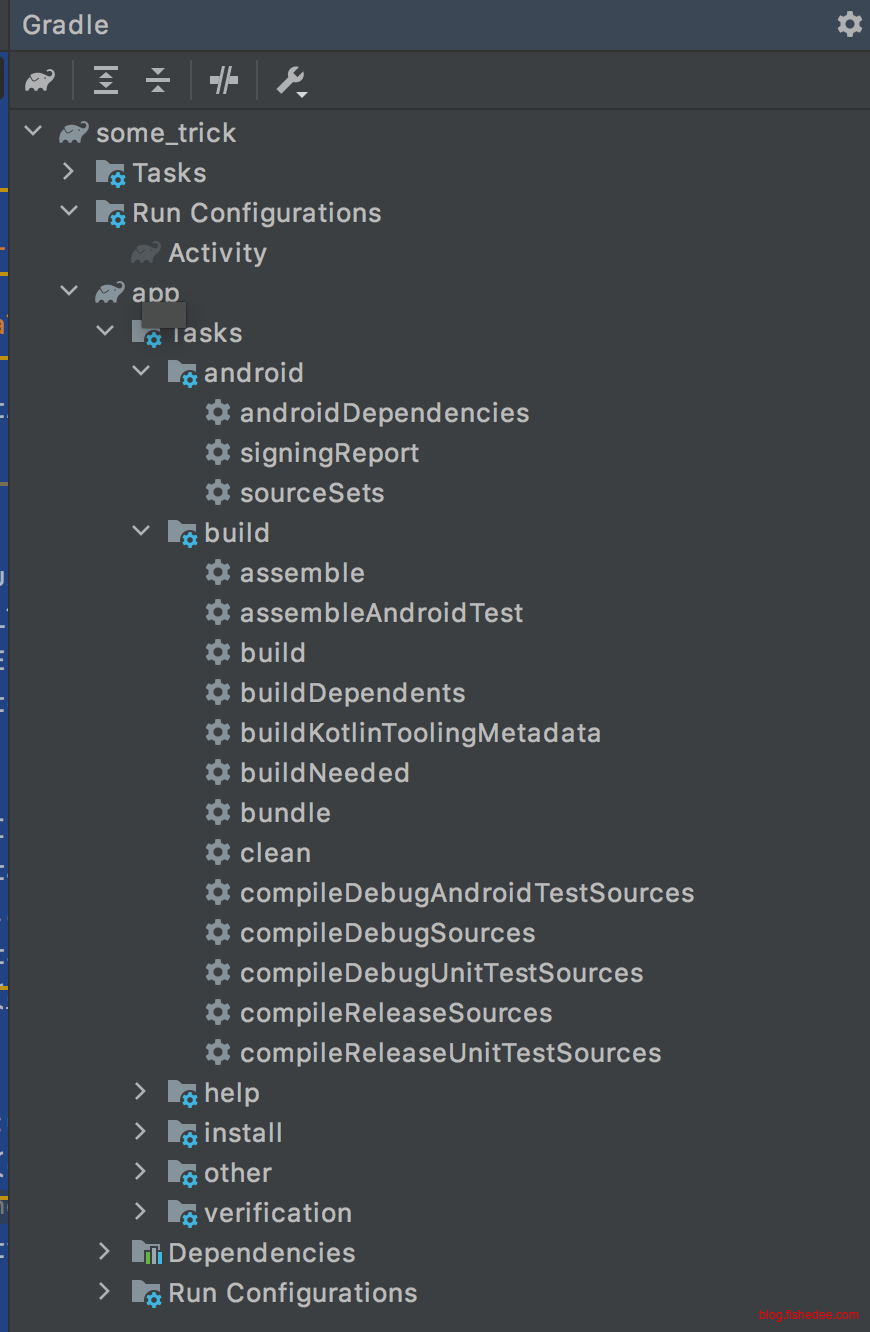Collapse the android task group
Image resolution: width=870 pixels, height=1332 pixels.
(x=141, y=372)
